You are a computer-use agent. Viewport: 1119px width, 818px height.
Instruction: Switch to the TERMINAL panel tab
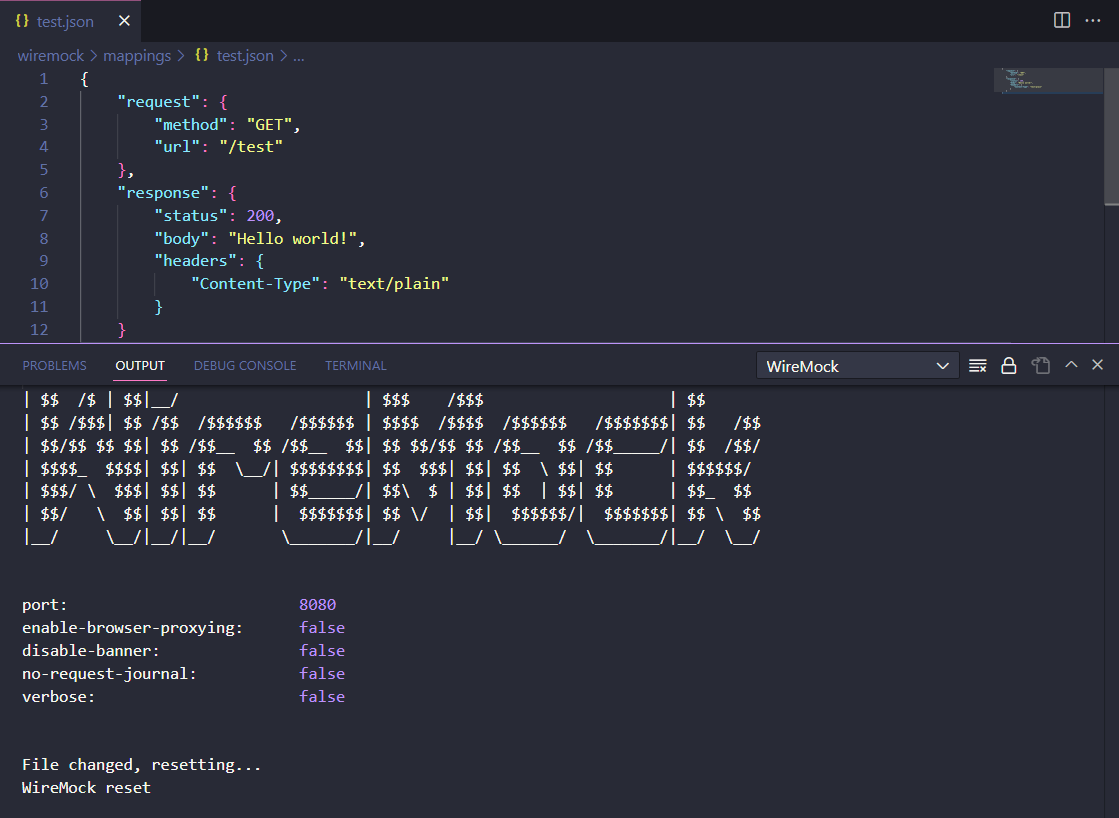(355, 365)
